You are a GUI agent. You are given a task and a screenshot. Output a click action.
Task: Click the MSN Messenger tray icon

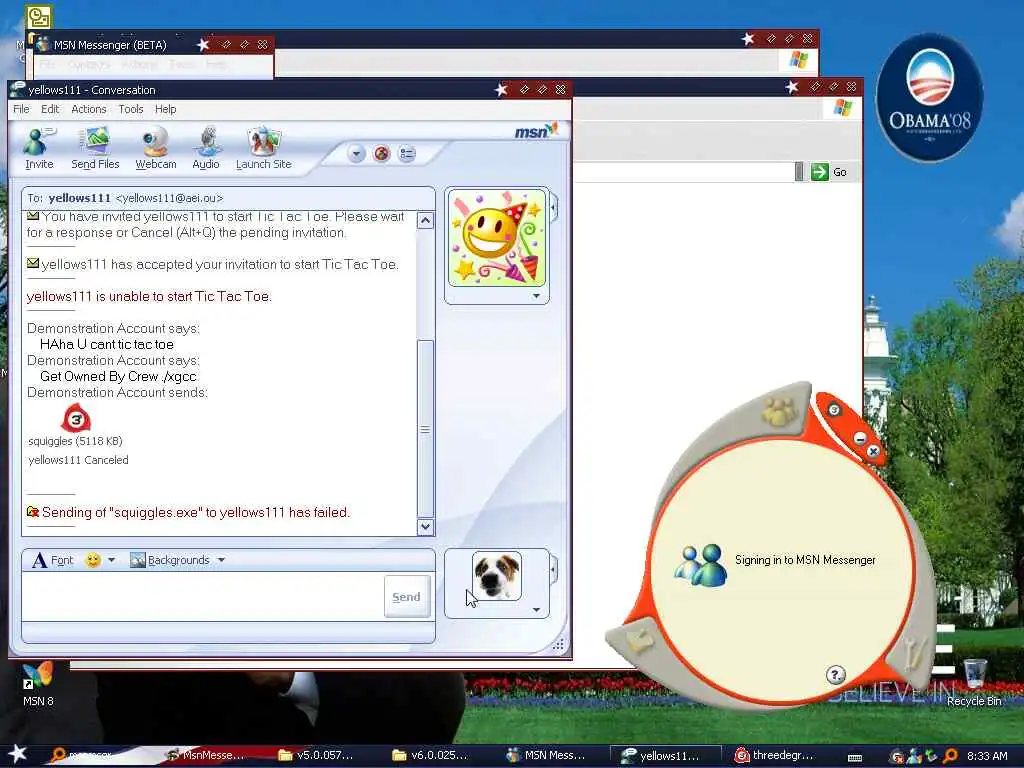[913, 756]
